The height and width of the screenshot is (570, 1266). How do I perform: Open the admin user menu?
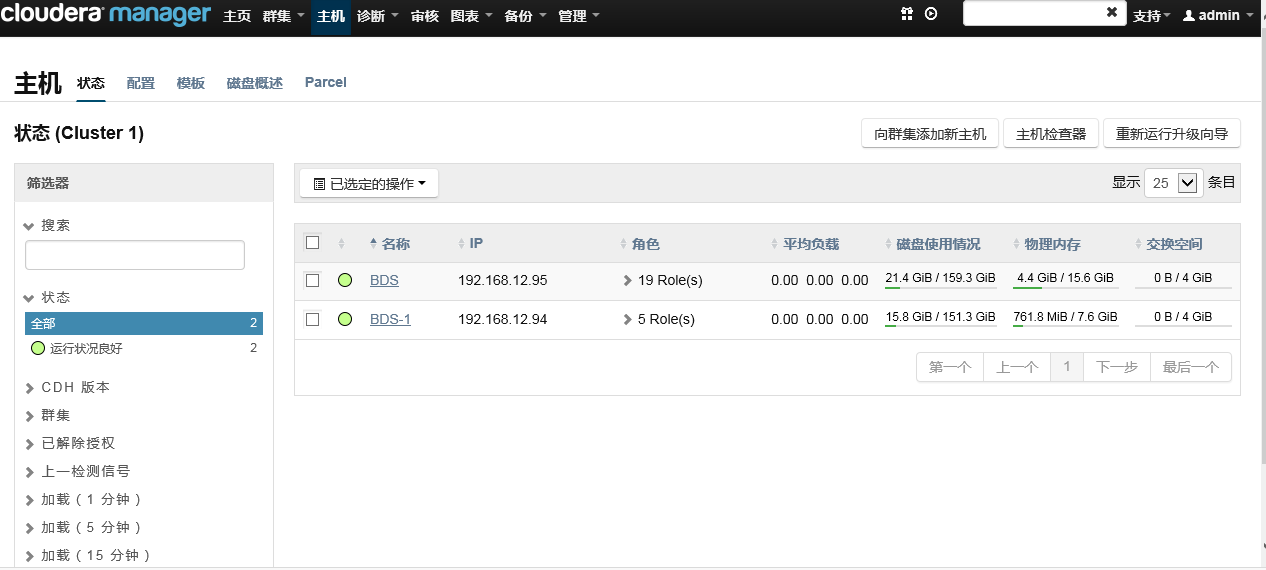tap(1217, 16)
